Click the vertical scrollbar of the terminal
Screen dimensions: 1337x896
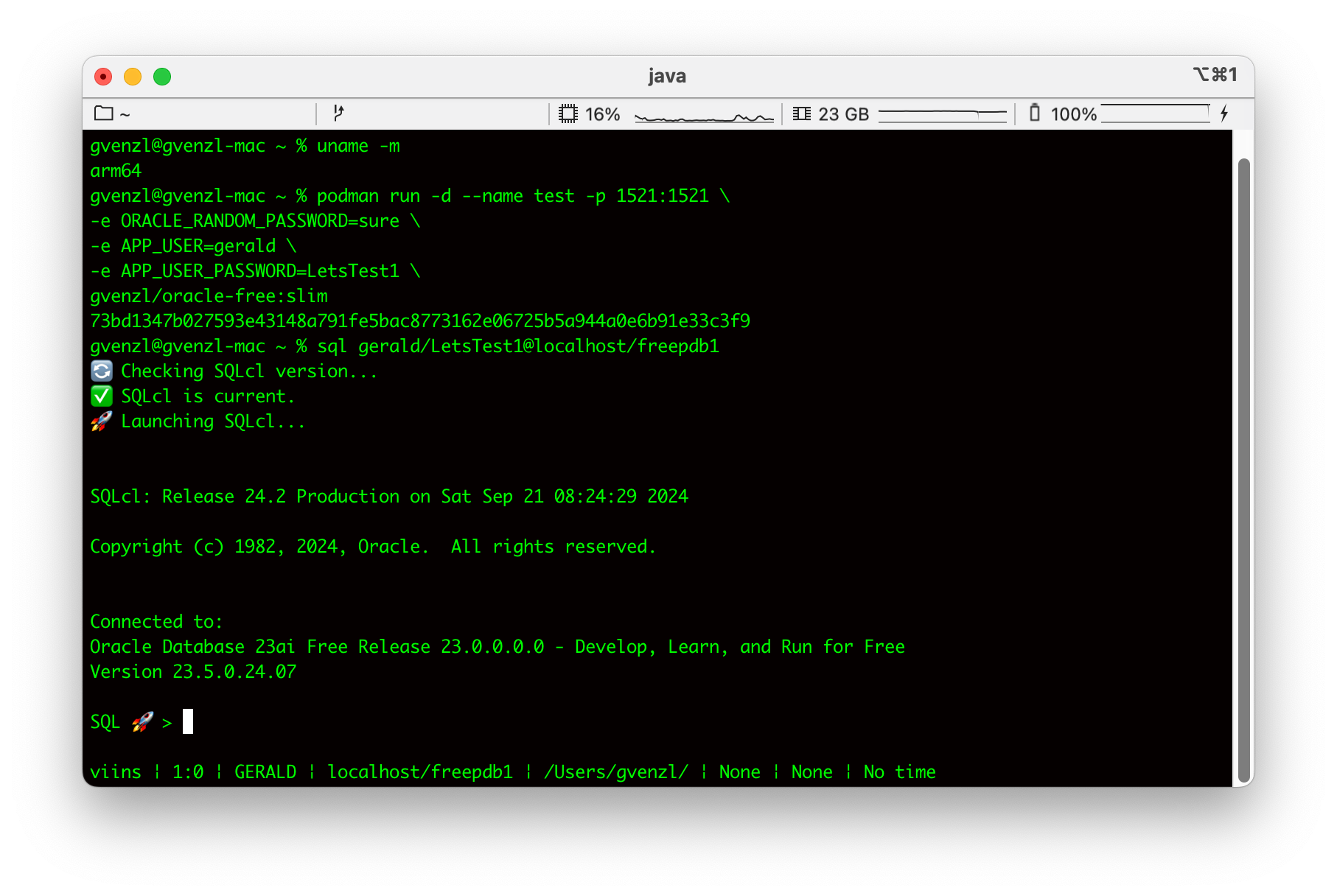pyautogui.click(x=1244, y=472)
